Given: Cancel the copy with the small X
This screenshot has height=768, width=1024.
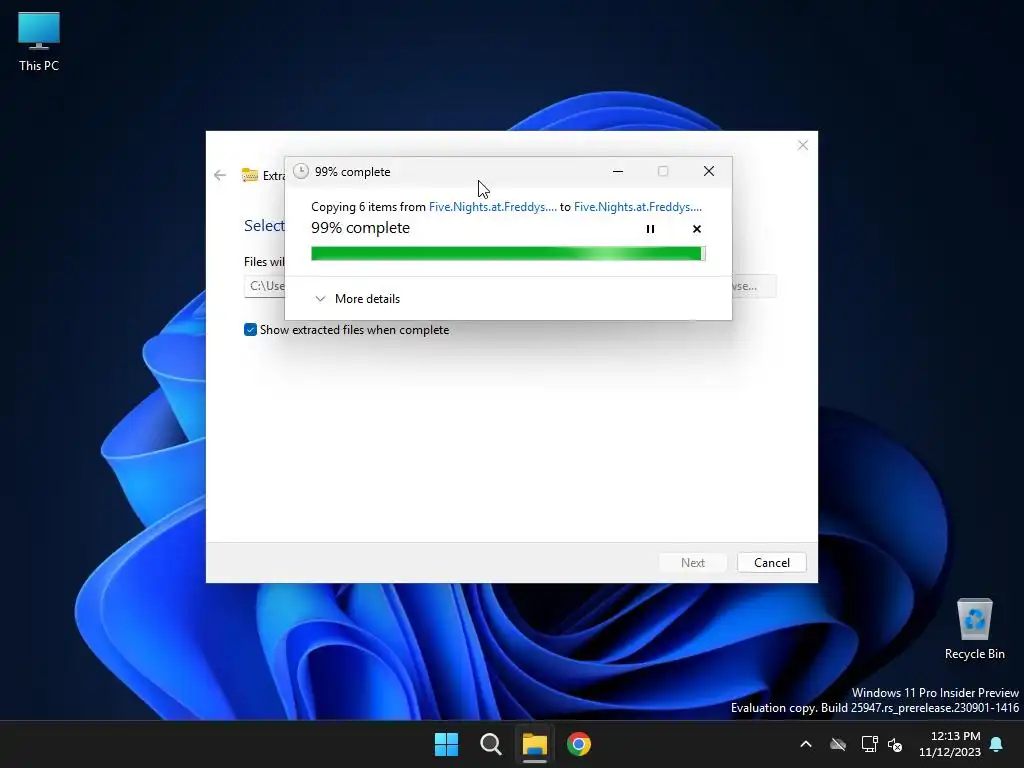Looking at the screenshot, I should click(x=697, y=229).
